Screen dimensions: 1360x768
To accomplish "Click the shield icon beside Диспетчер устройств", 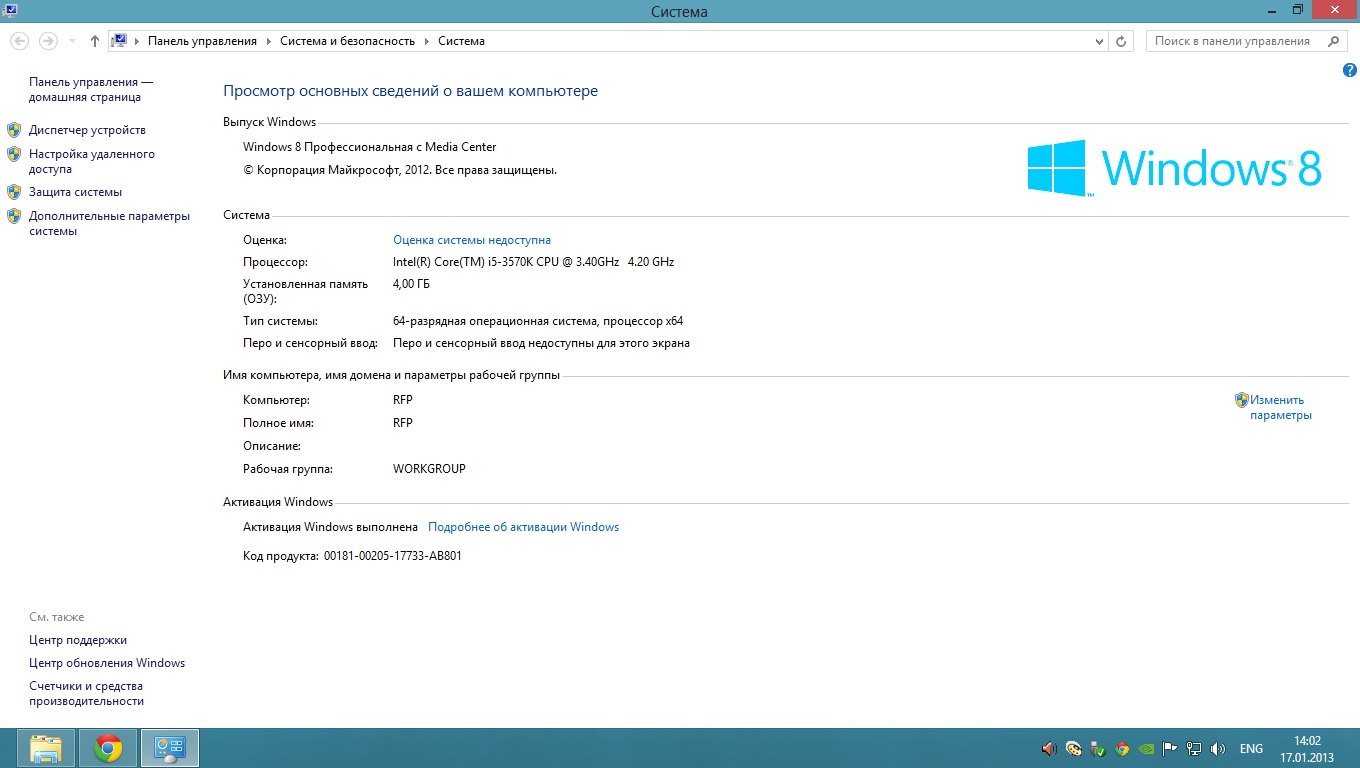I will click(x=14, y=130).
